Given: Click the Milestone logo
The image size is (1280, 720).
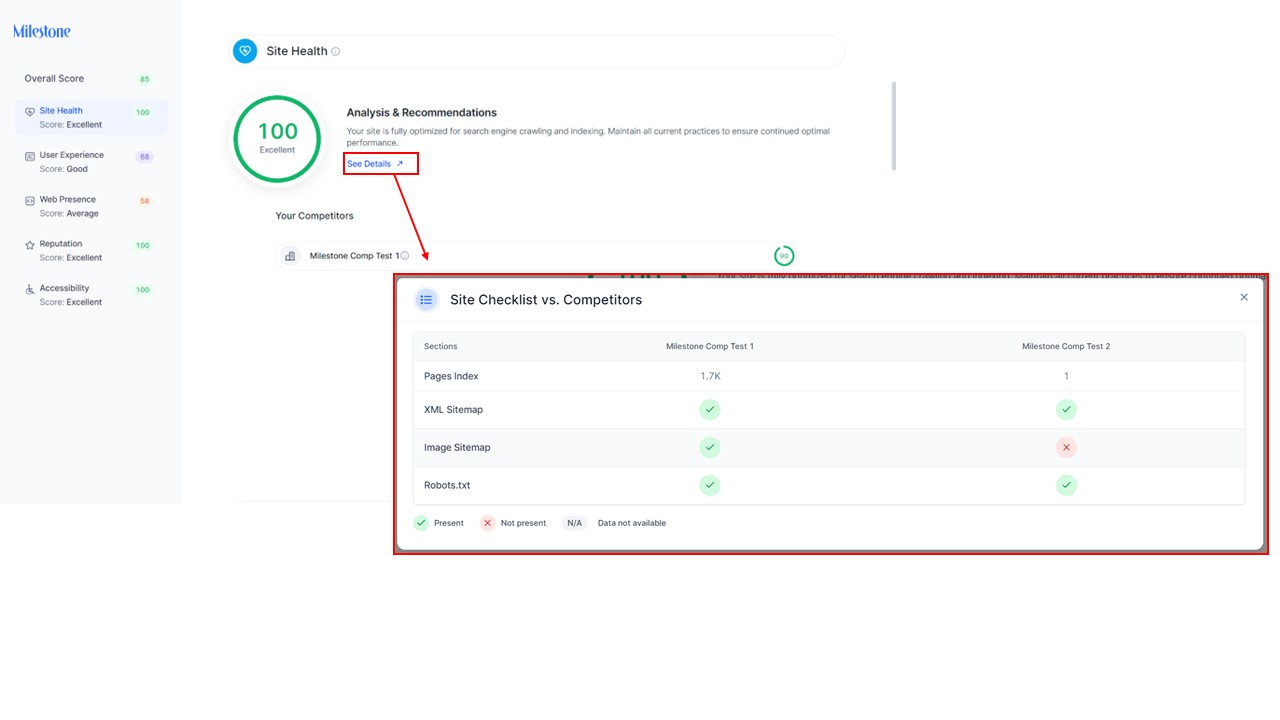Looking at the screenshot, I should 42,31.
